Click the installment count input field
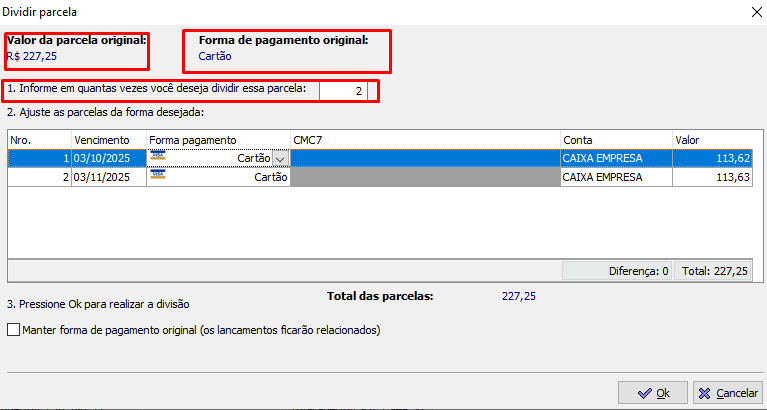This screenshot has height=410, width=767. click(343, 91)
